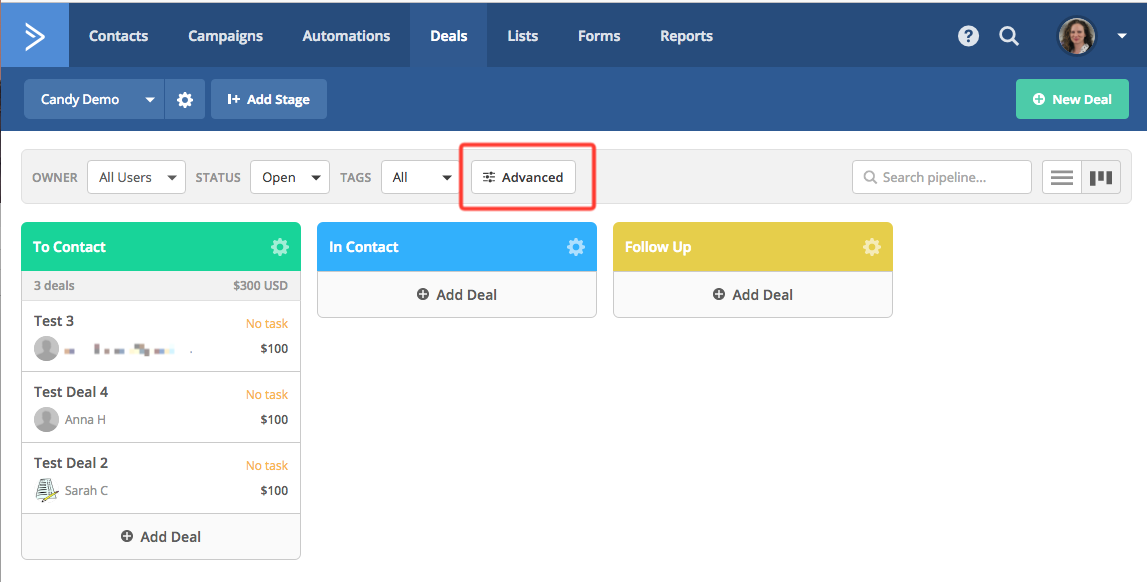Click the ActiveCampaign logo home icon
1147x582 pixels.
[35, 36]
